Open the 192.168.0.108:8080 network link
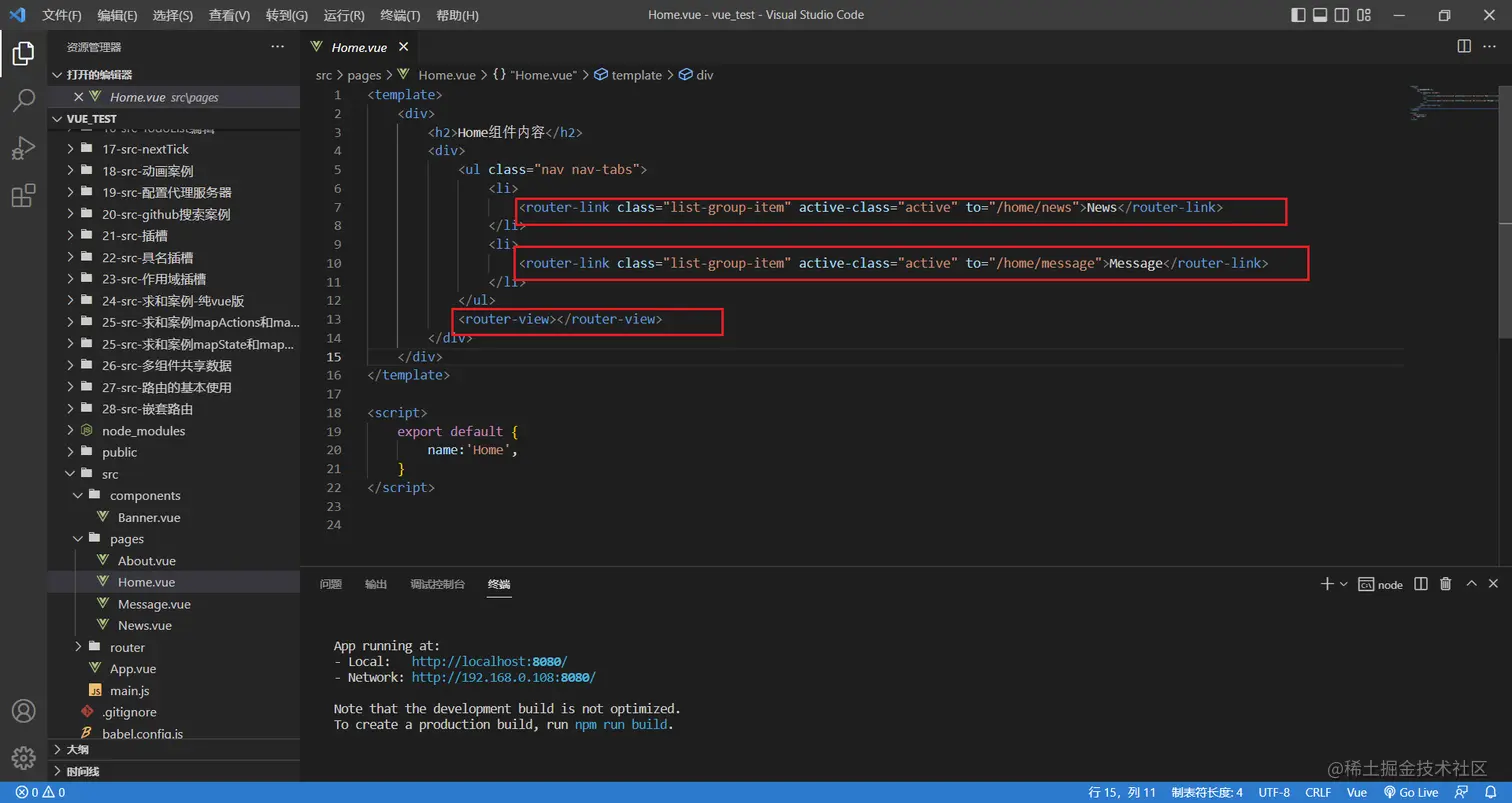 coord(504,678)
